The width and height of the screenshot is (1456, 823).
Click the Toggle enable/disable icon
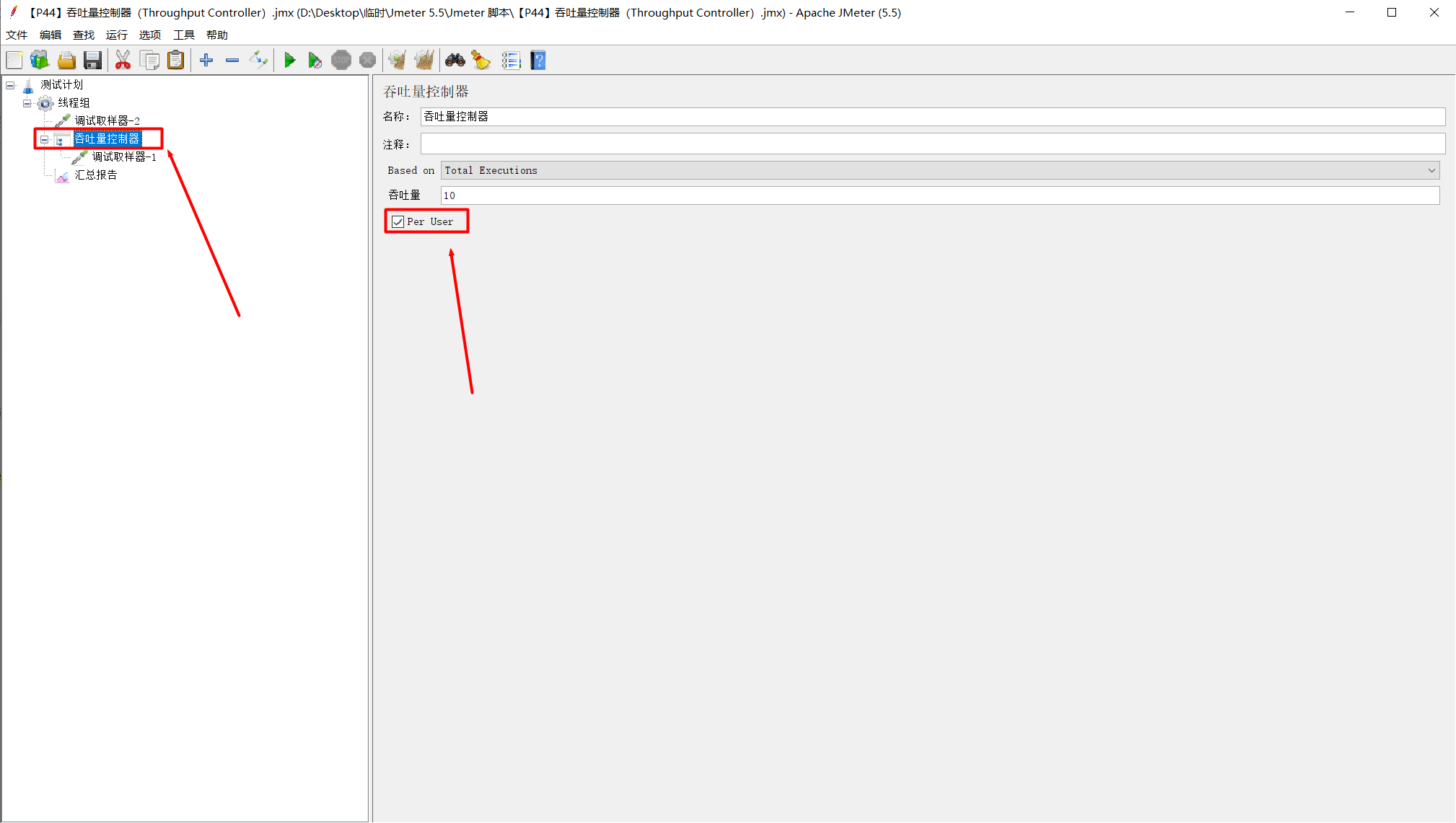point(258,61)
